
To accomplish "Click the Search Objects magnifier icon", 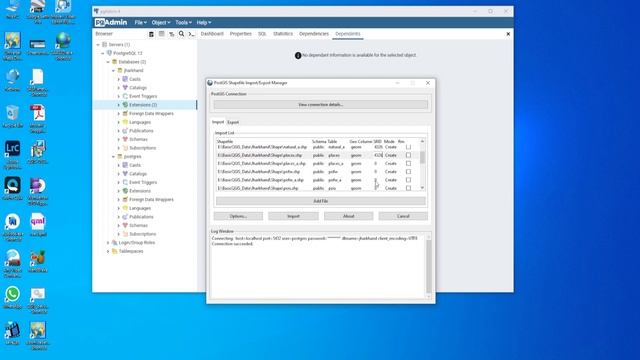I will (181, 34).
